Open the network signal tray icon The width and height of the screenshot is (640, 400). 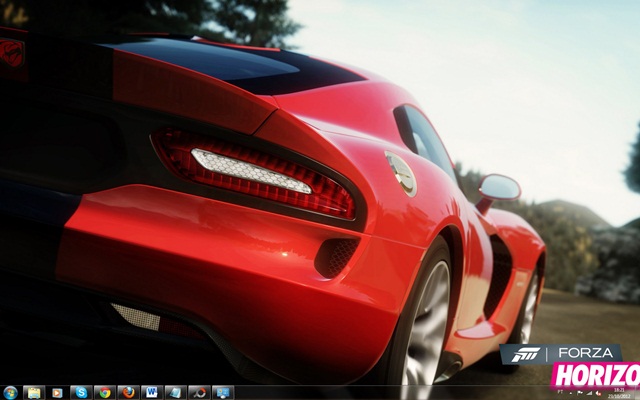589,393
